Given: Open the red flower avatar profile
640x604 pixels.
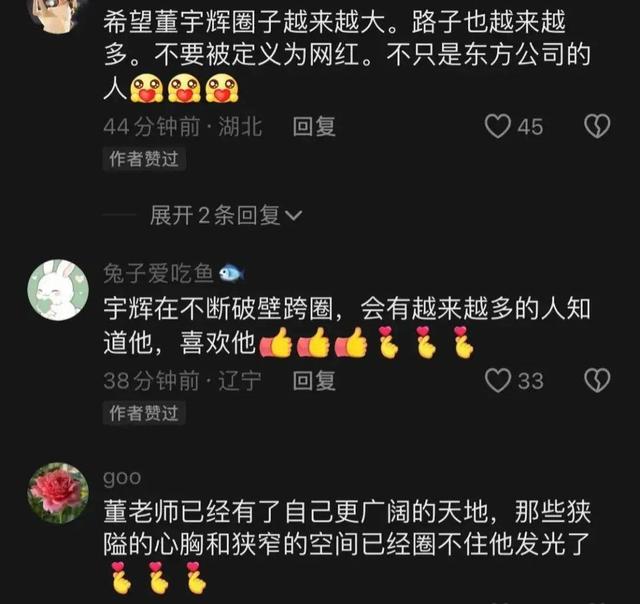Looking at the screenshot, I should [x=58, y=493].
